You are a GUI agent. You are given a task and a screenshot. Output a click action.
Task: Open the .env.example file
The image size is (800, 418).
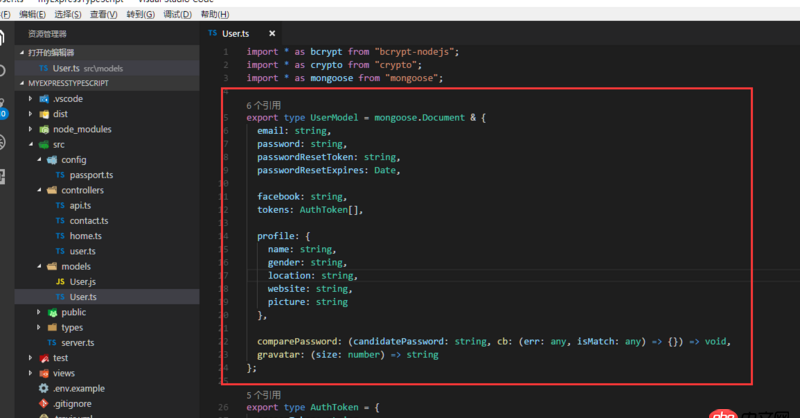[79, 388]
